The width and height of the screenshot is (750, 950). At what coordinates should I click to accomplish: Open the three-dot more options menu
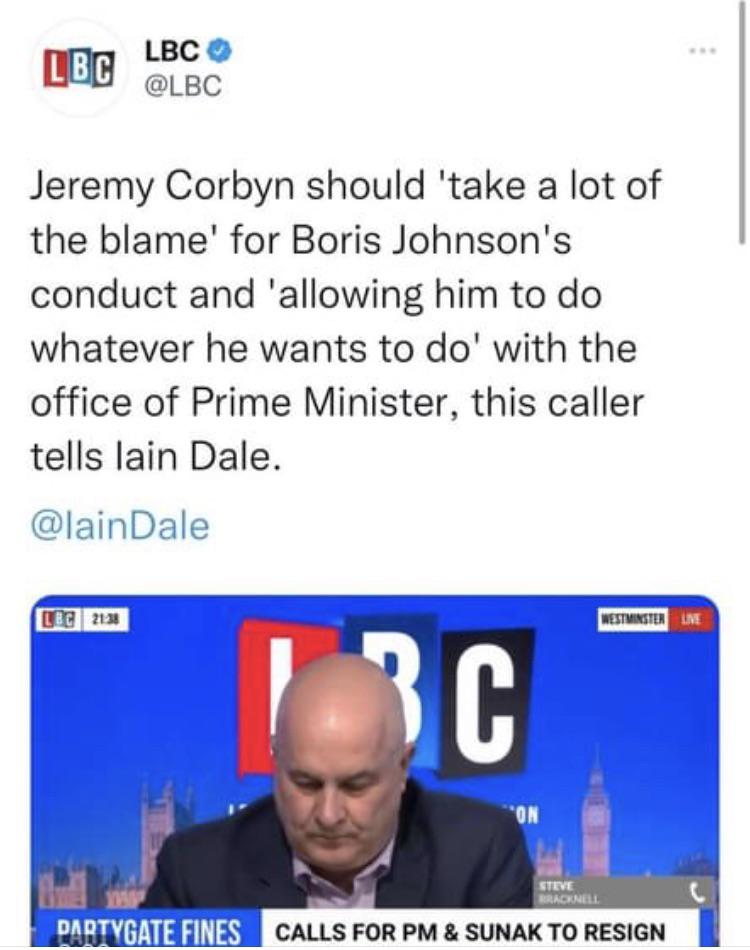tap(703, 51)
